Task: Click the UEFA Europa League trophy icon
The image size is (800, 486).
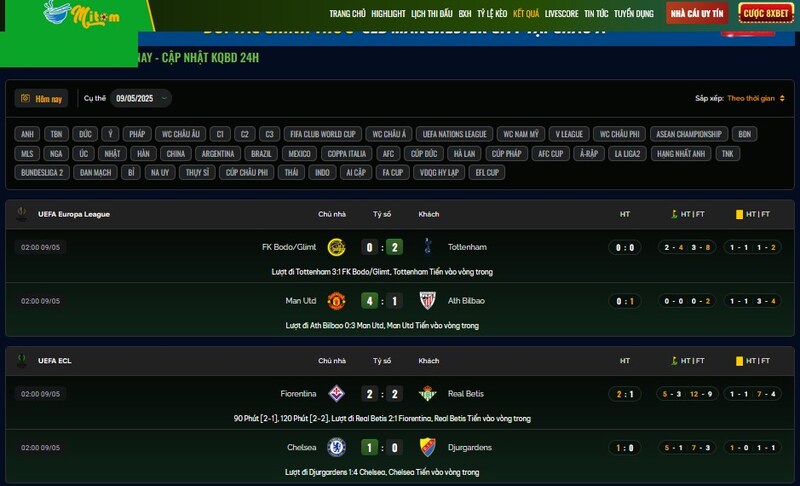Action: point(21,214)
